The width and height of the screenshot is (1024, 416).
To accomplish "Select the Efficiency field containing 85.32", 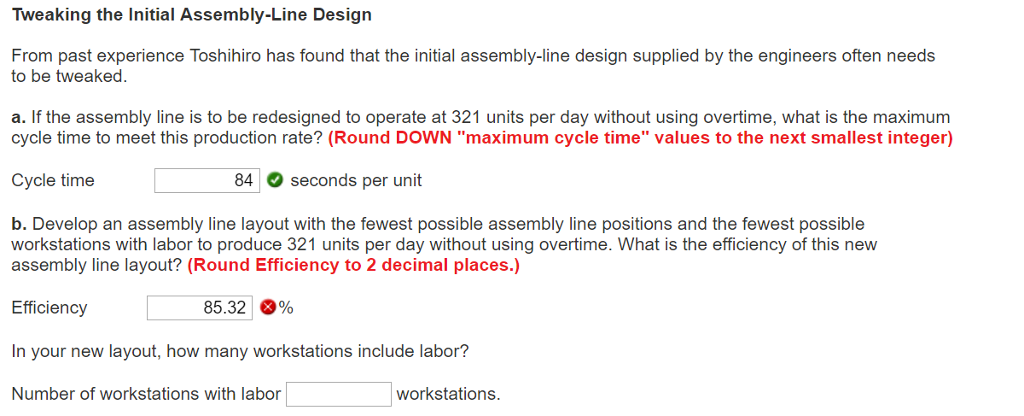I will [x=199, y=308].
